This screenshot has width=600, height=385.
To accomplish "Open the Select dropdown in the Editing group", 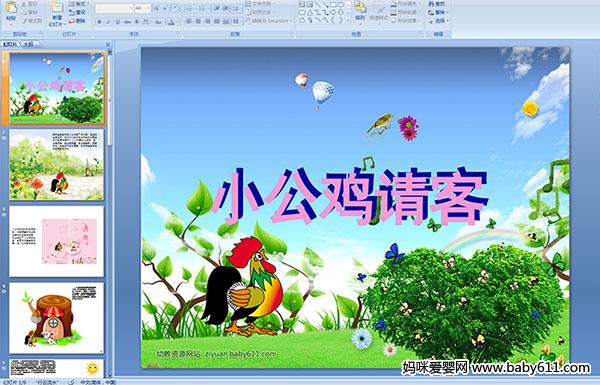I will coord(439,20).
